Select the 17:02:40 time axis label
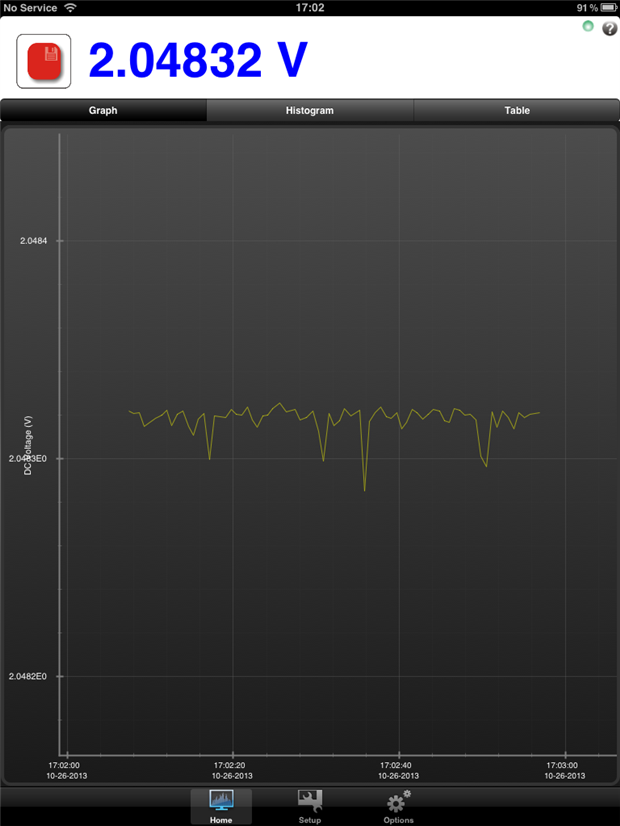Image resolution: width=620 pixels, height=826 pixels. point(398,770)
